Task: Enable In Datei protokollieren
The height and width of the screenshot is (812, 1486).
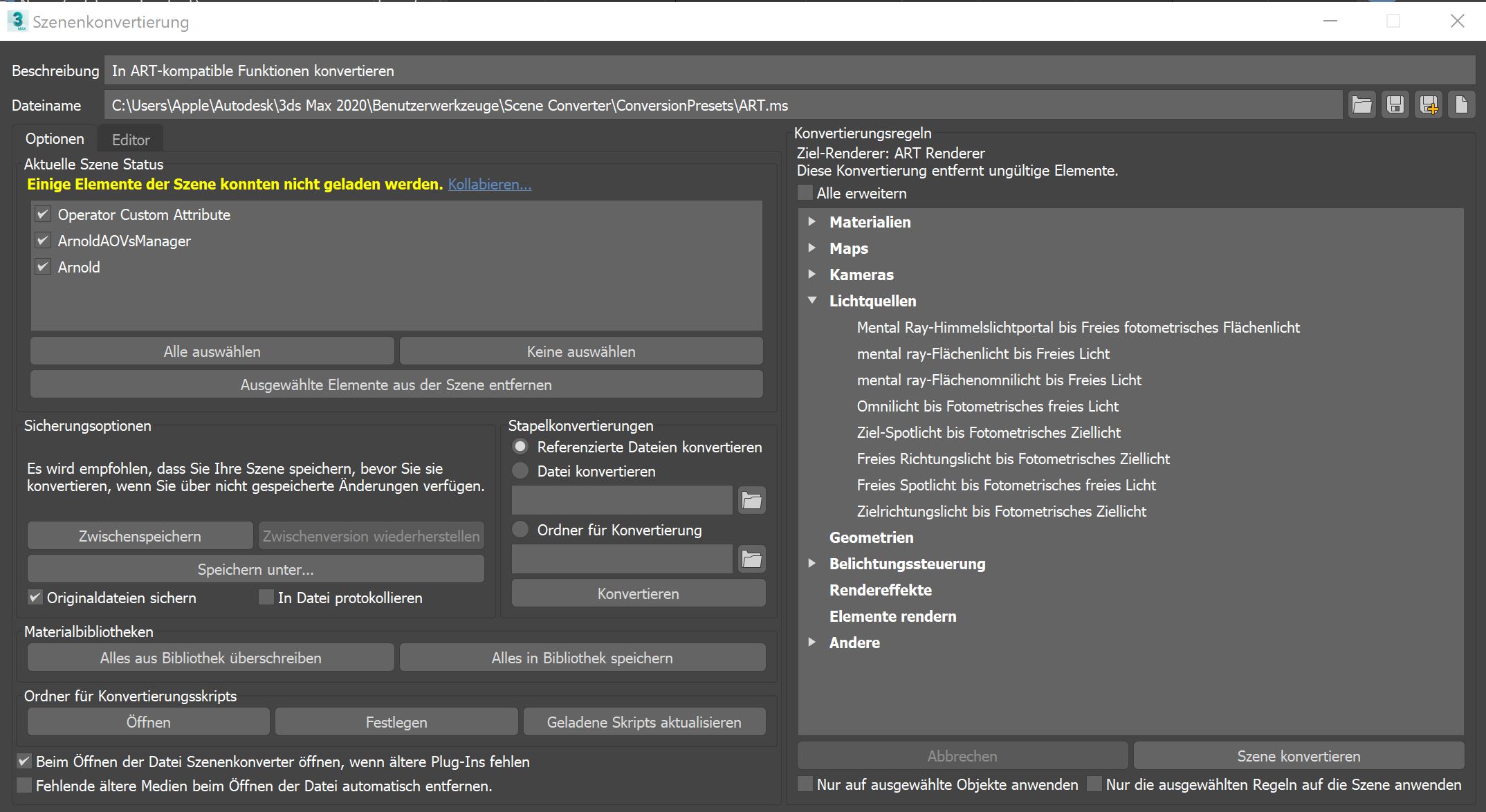Action: (x=266, y=598)
